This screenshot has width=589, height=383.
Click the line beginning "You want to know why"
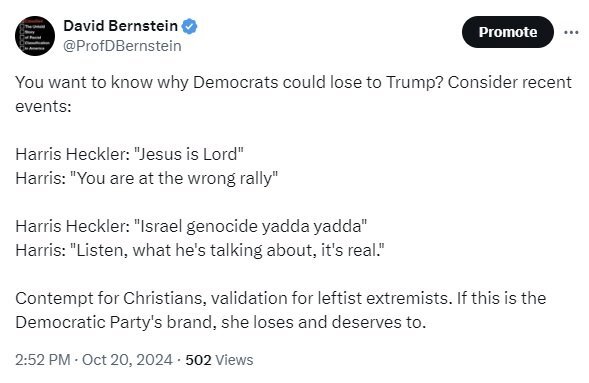(x=293, y=83)
